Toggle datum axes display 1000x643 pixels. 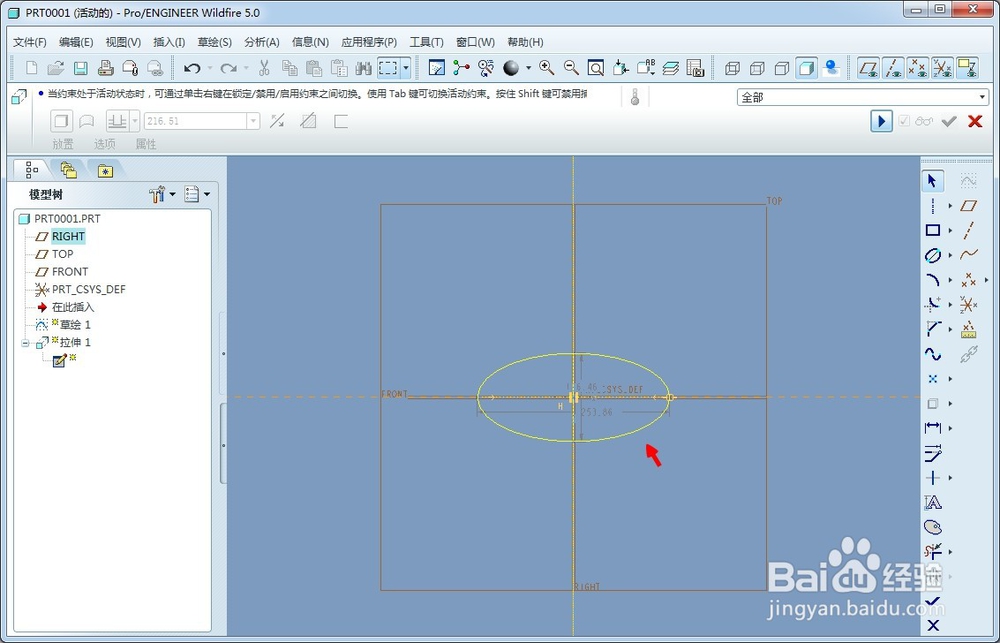click(893, 68)
